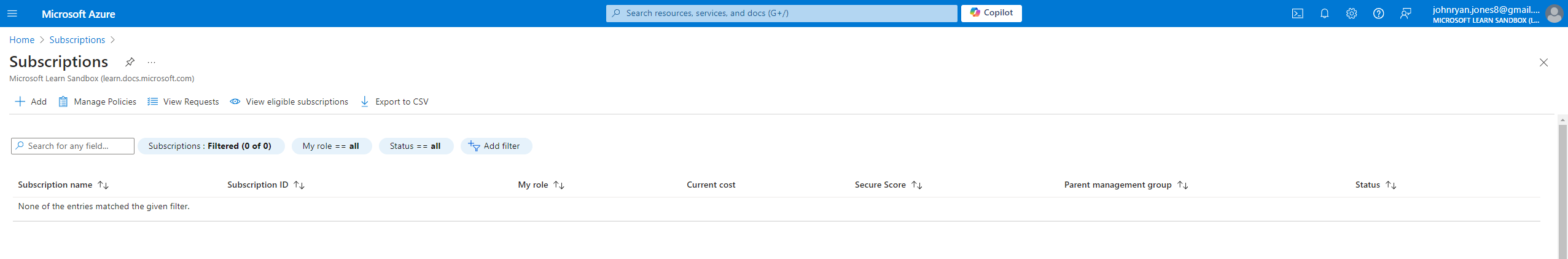Sort by My role column
The image size is (1568, 259).
541,185
